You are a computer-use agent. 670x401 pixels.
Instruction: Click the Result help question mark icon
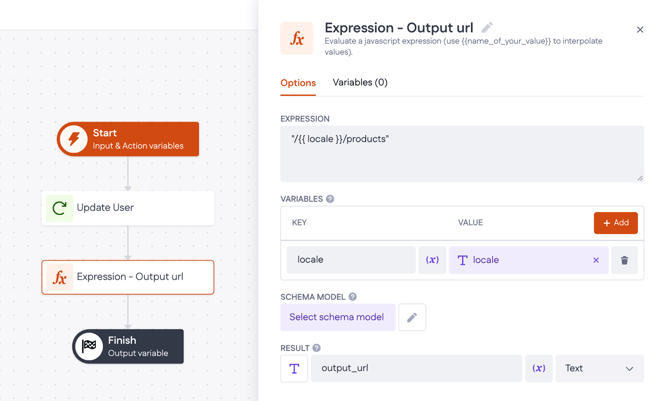pos(317,348)
